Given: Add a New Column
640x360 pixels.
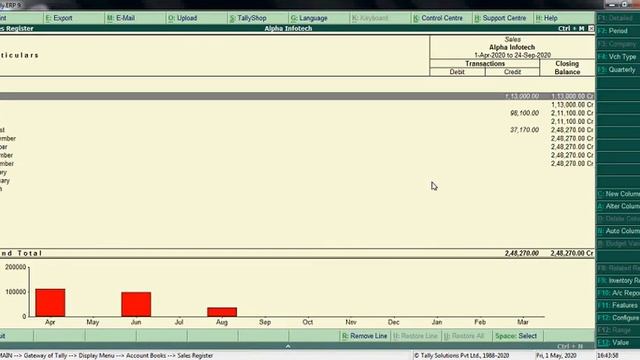Looking at the screenshot, I should point(618,194).
